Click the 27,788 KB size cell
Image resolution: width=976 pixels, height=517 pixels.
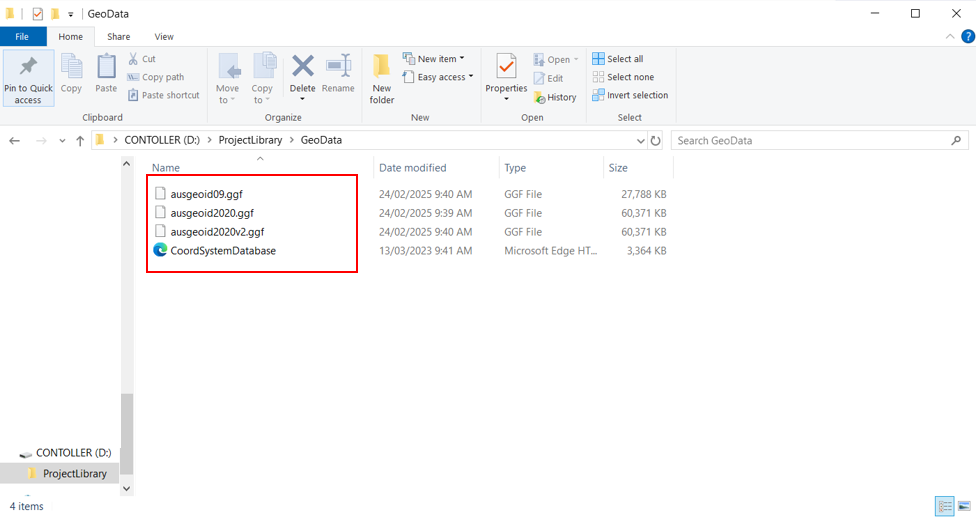644,194
